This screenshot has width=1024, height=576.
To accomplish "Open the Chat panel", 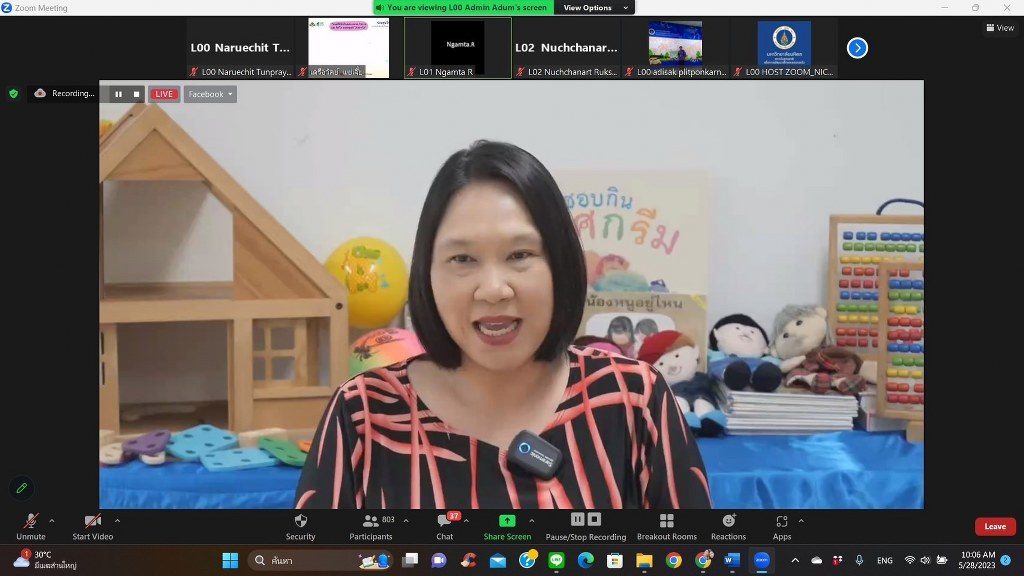I will pyautogui.click(x=444, y=526).
